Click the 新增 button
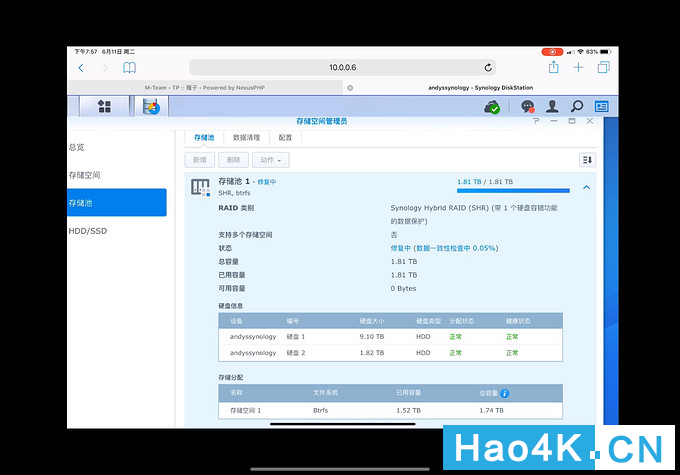The height and width of the screenshot is (475, 680). pyautogui.click(x=199, y=160)
